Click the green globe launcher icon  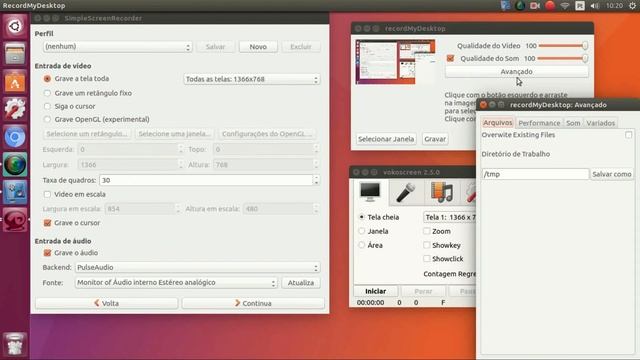(15, 164)
